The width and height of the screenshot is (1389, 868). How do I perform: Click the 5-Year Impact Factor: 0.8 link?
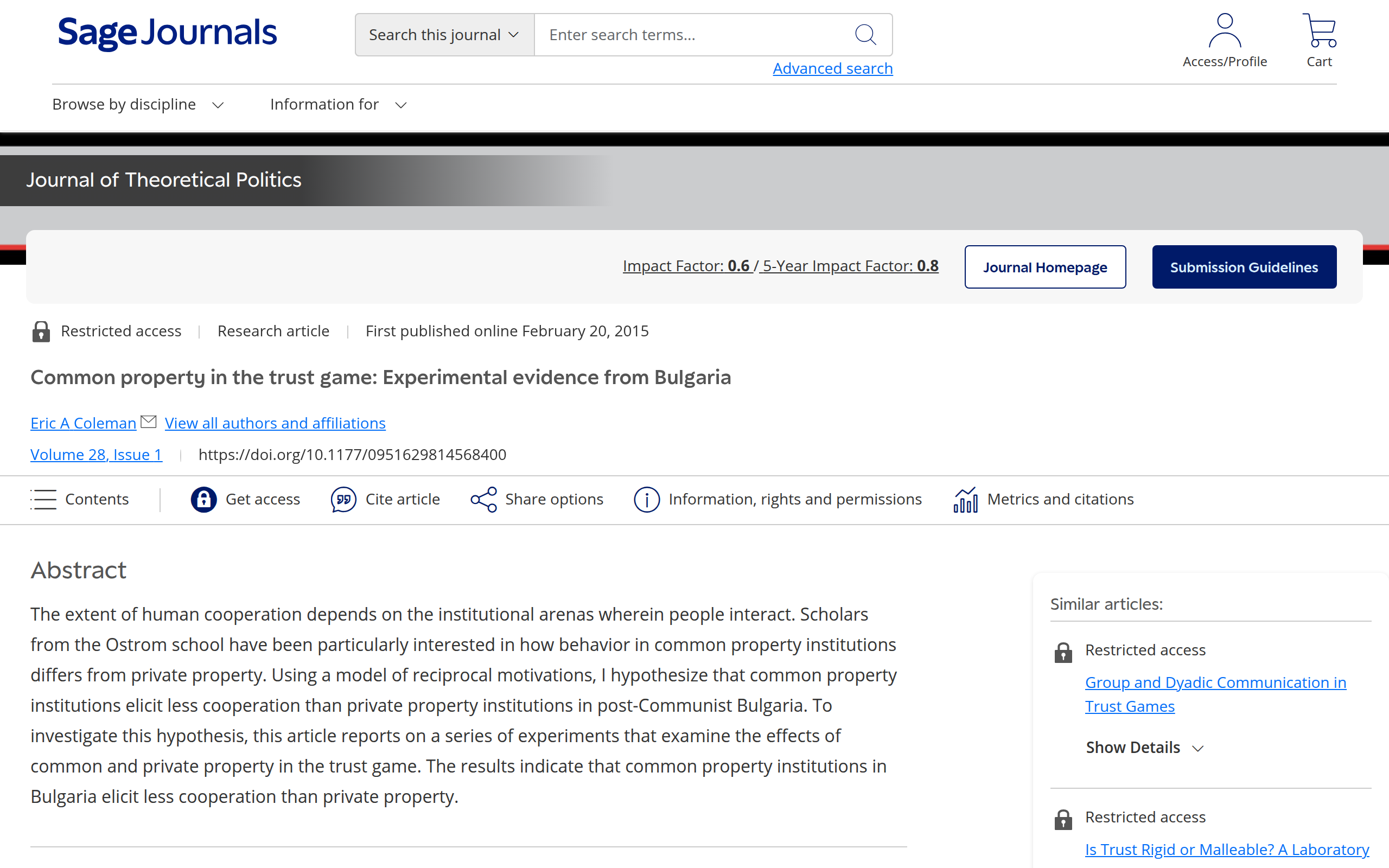pos(850,266)
